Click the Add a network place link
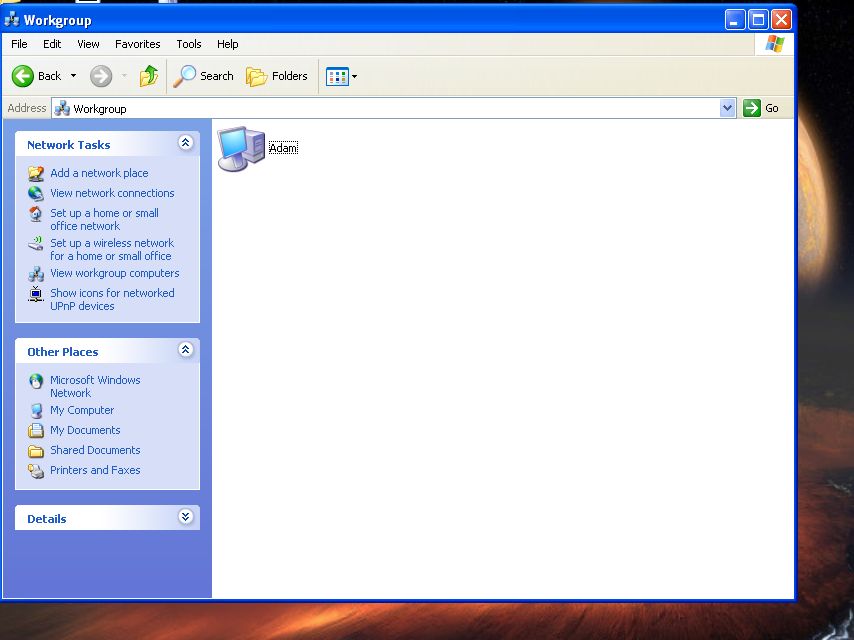Screen dimensions: 854x640 pyautogui.click(x=99, y=173)
